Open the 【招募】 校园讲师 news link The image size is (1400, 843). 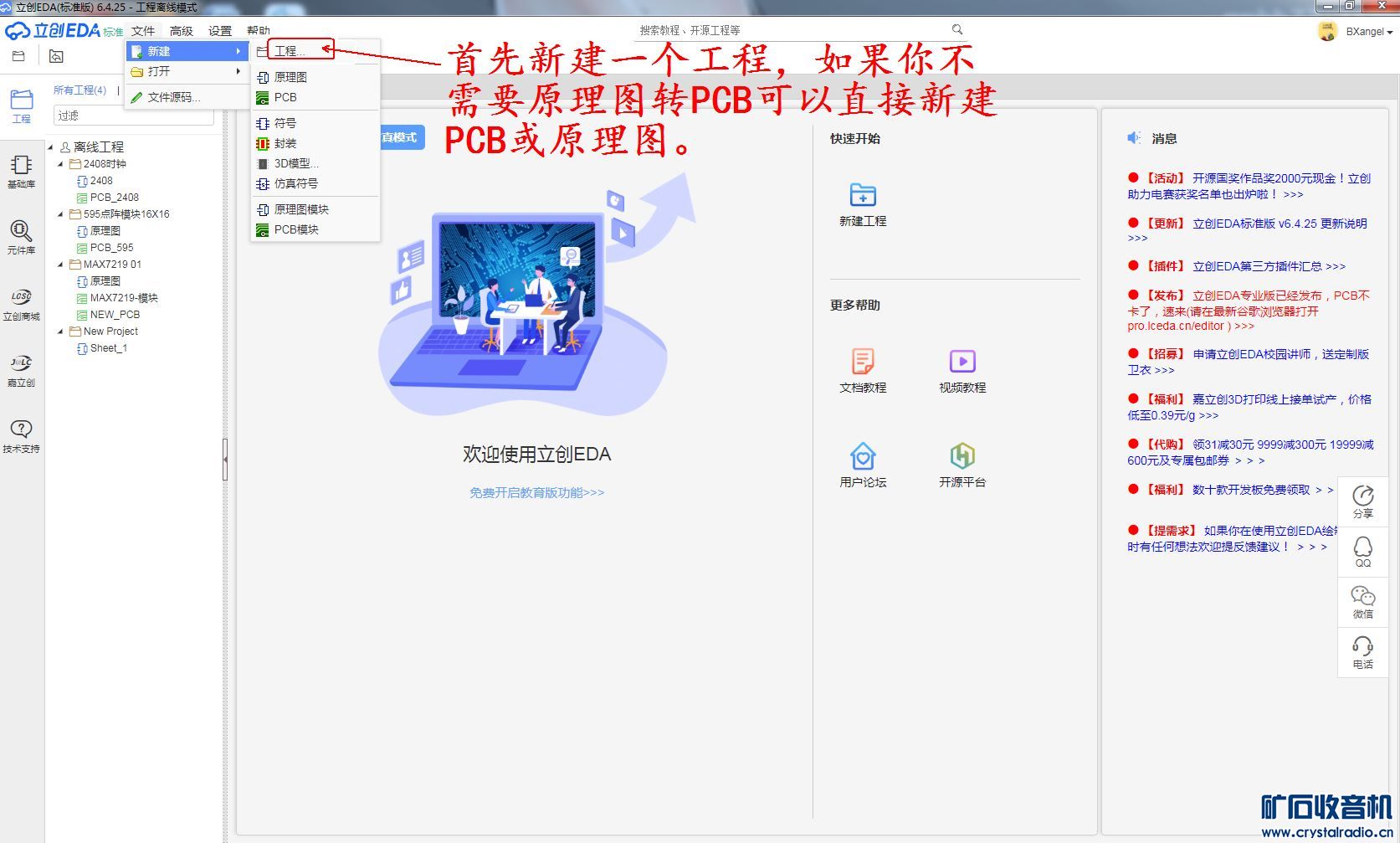click(1249, 362)
